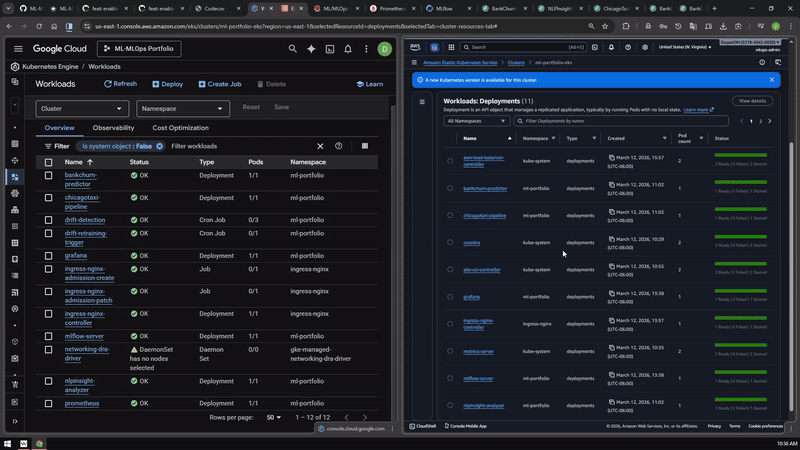Open the Namespace filter dropdown
Image resolution: width=800 pixels, height=450 pixels.
[183, 109]
